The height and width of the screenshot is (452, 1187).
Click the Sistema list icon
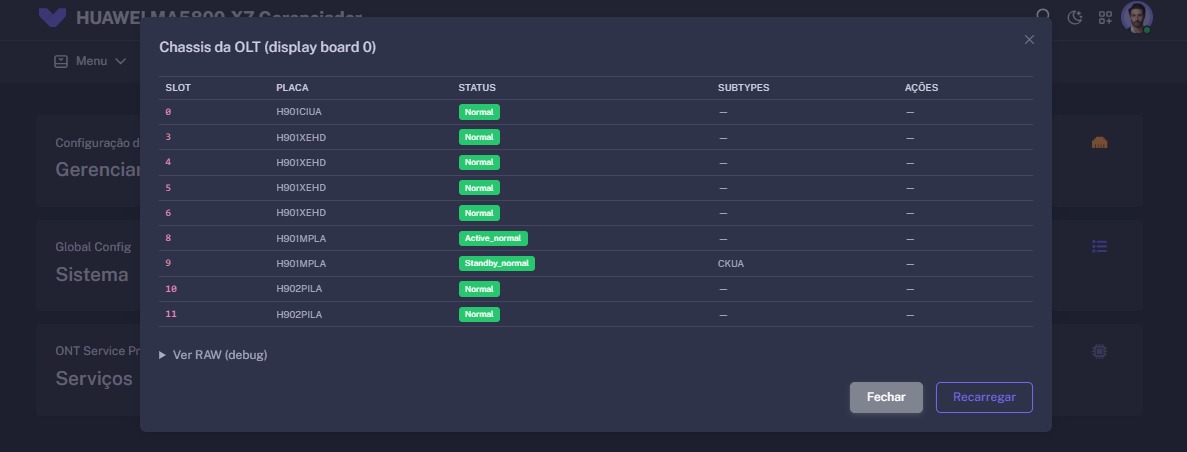pyautogui.click(x=1100, y=246)
